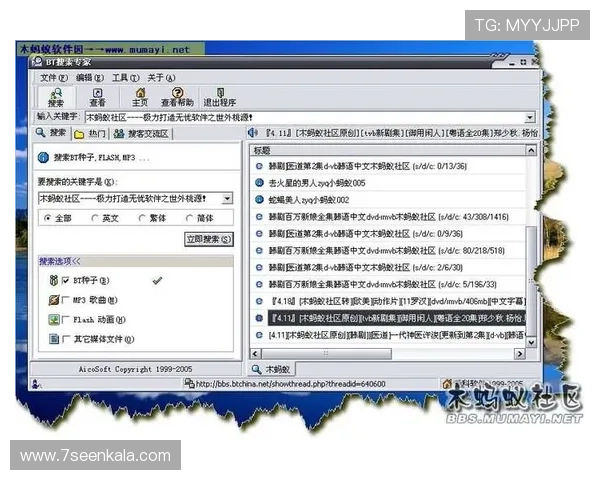Switch to the 热门 tab

91,134
